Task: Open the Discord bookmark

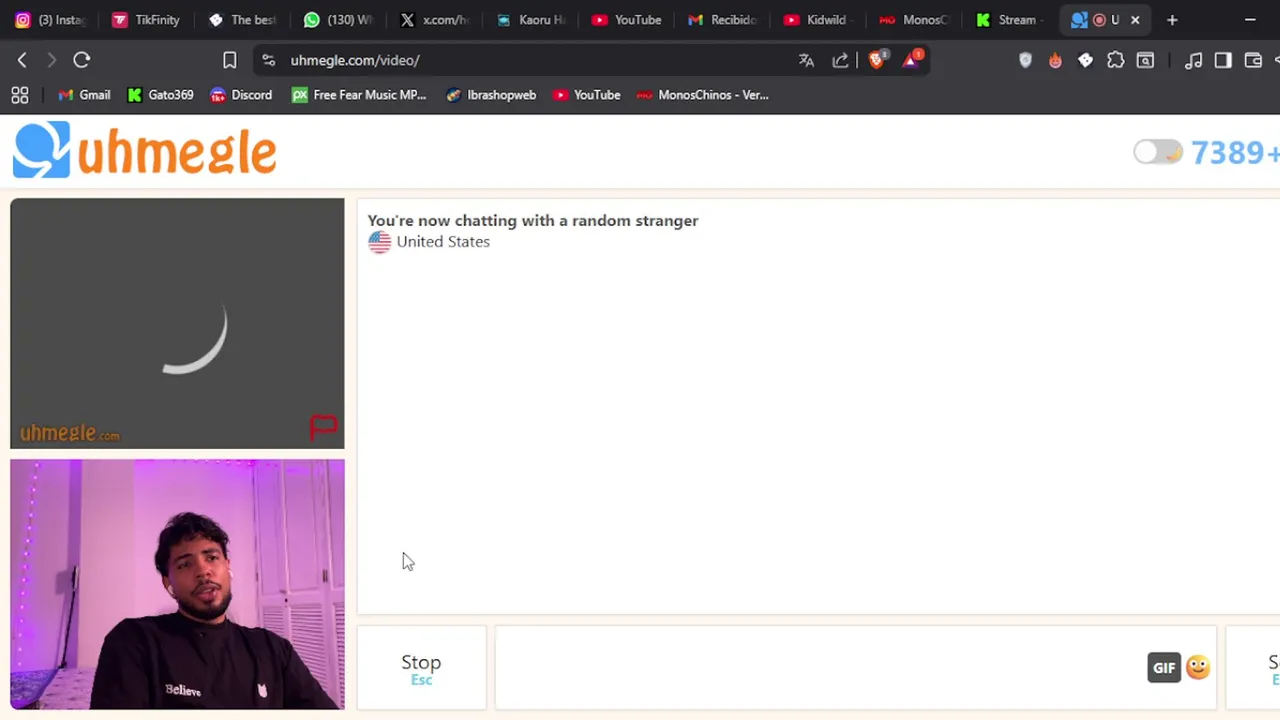Action: (241, 95)
